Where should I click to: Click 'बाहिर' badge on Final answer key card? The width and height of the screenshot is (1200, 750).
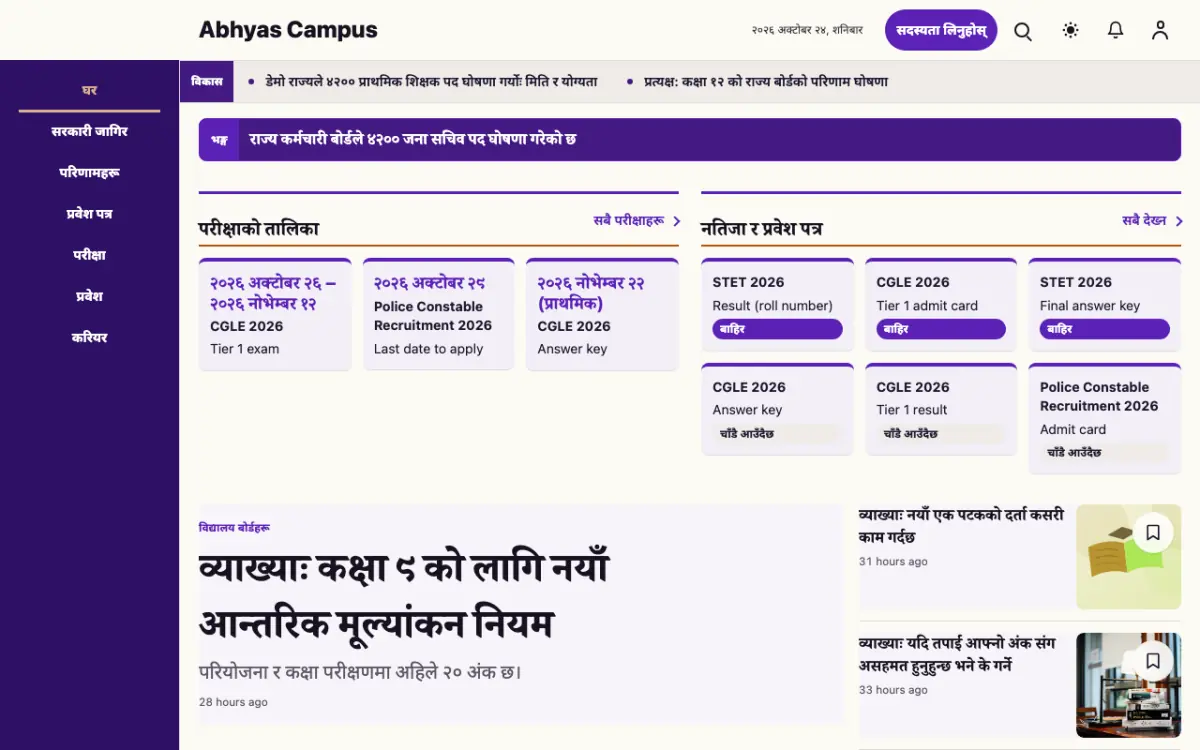point(1105,329)
